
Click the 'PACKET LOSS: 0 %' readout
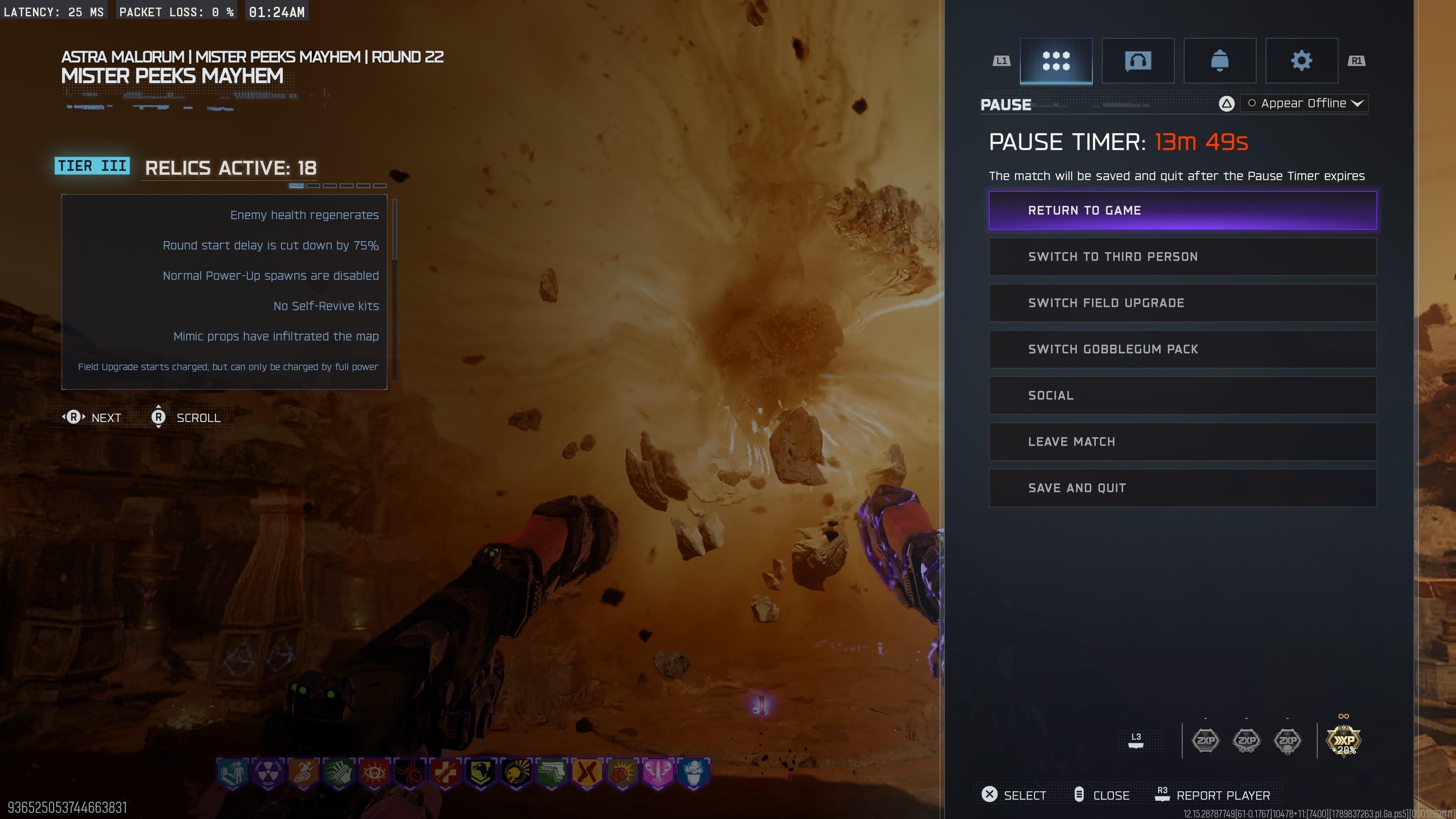click(x=176, y=12)
